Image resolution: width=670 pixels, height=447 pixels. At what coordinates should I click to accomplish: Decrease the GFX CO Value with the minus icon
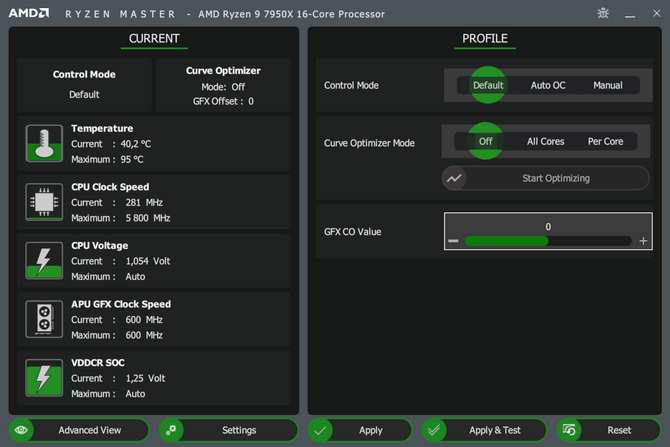[453, 241]
